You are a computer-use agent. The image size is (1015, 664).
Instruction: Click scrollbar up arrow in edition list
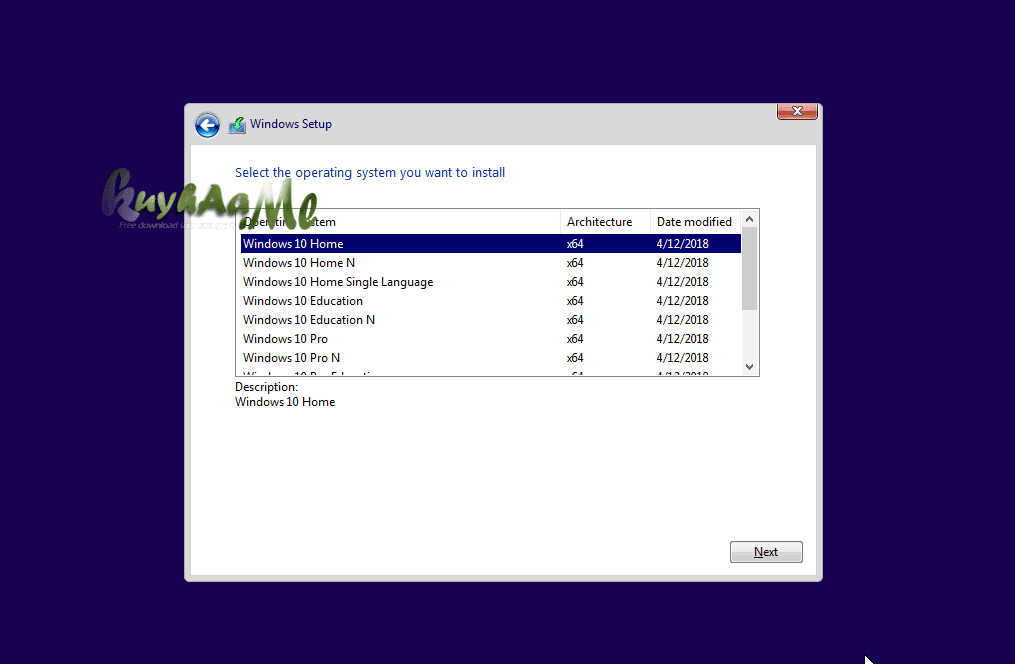750,219
